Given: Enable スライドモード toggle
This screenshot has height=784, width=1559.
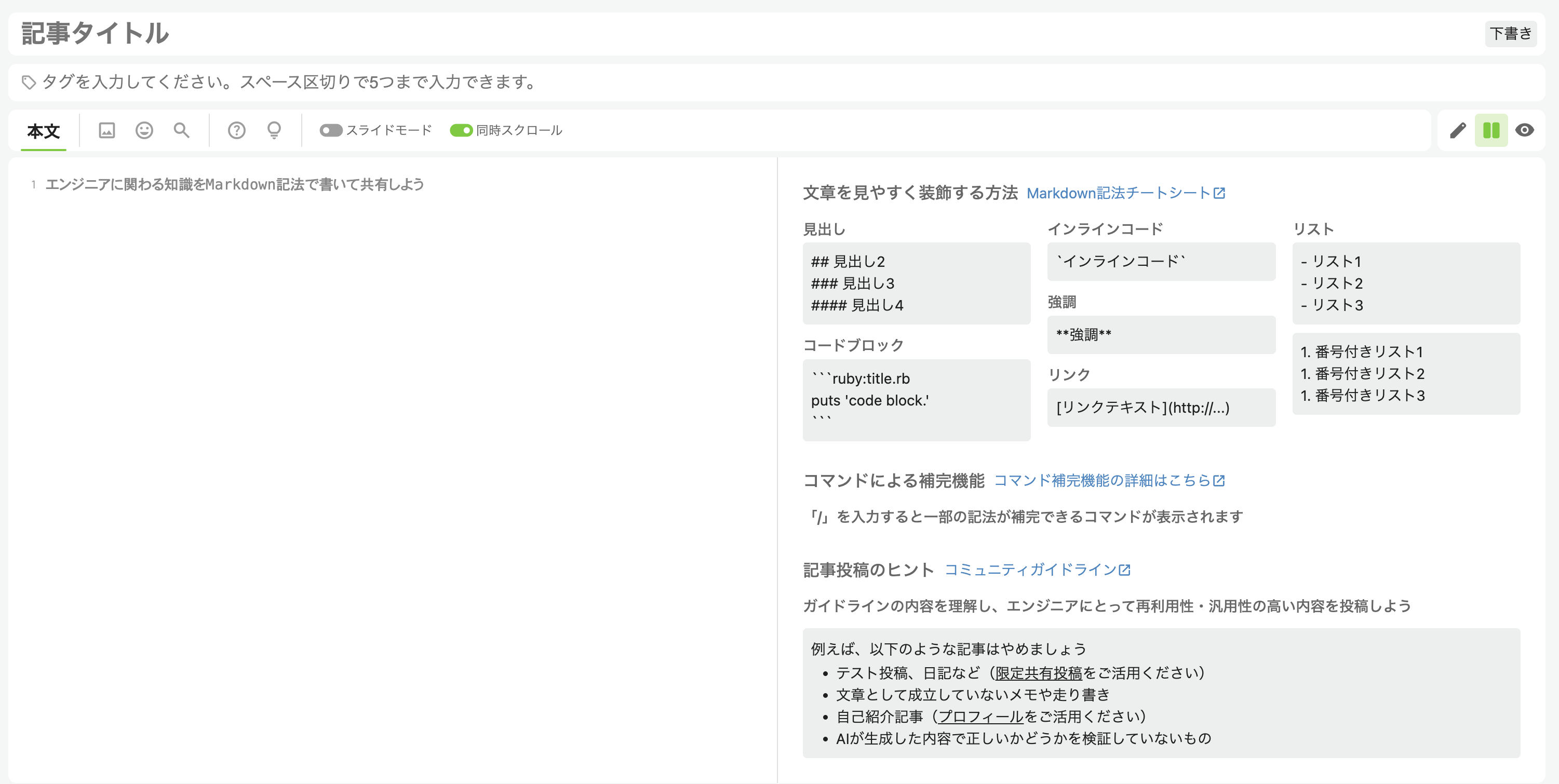Looking at the screenshot, I should click(x=332, y=129).
